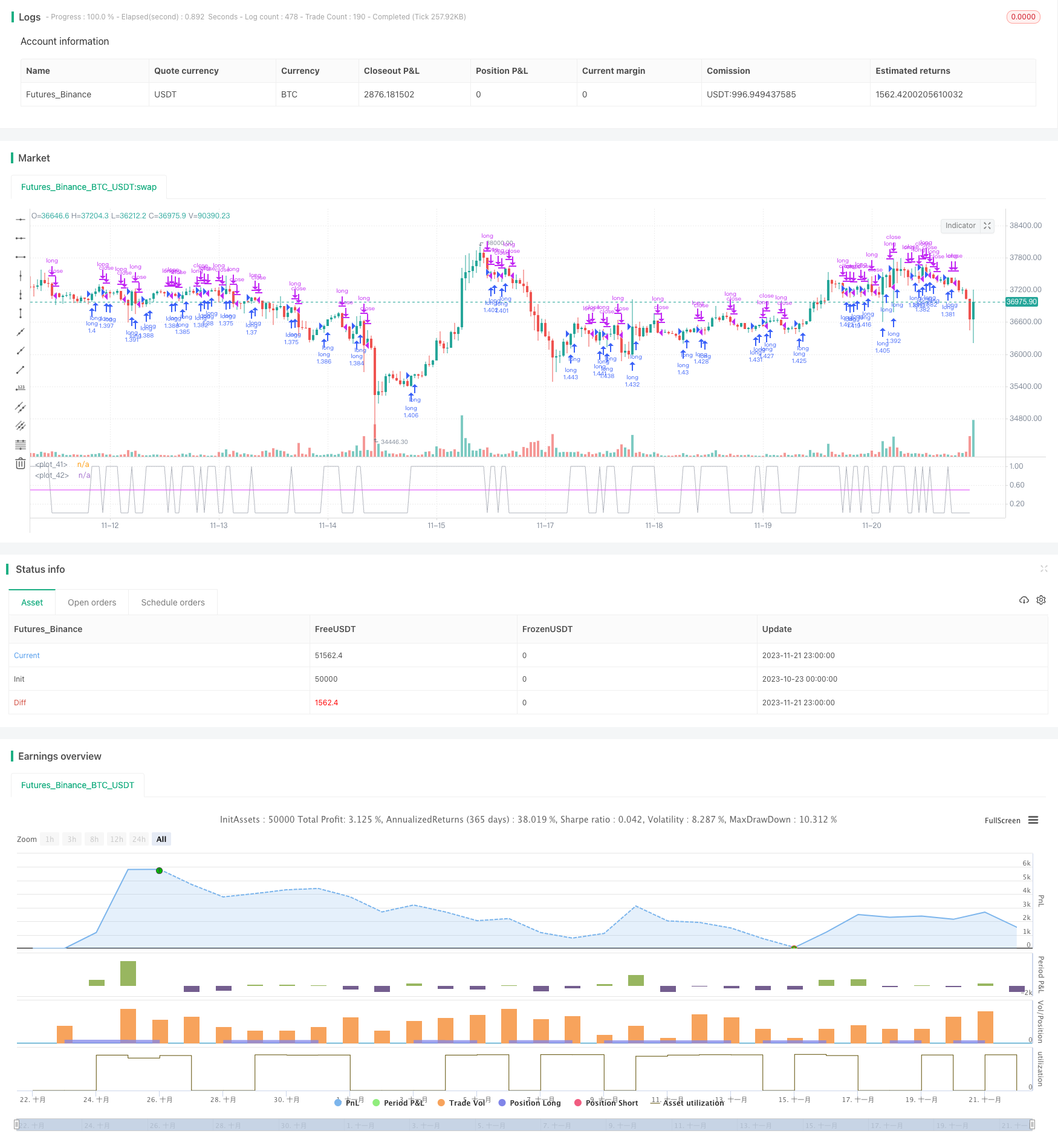Click the right handle of the range navigator

tap(1033, 1125)
